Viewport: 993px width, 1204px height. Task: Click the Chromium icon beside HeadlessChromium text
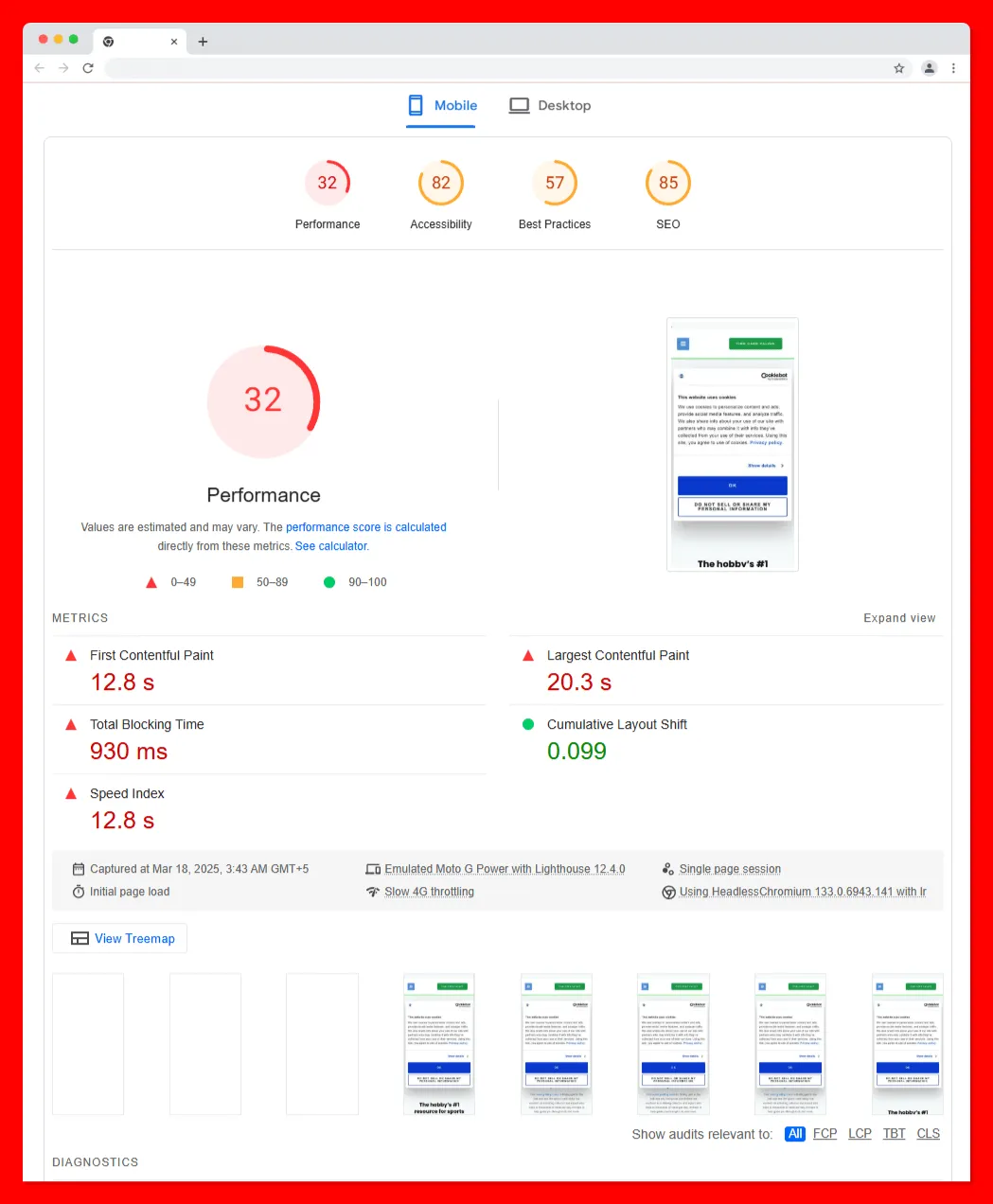[668, 892]
